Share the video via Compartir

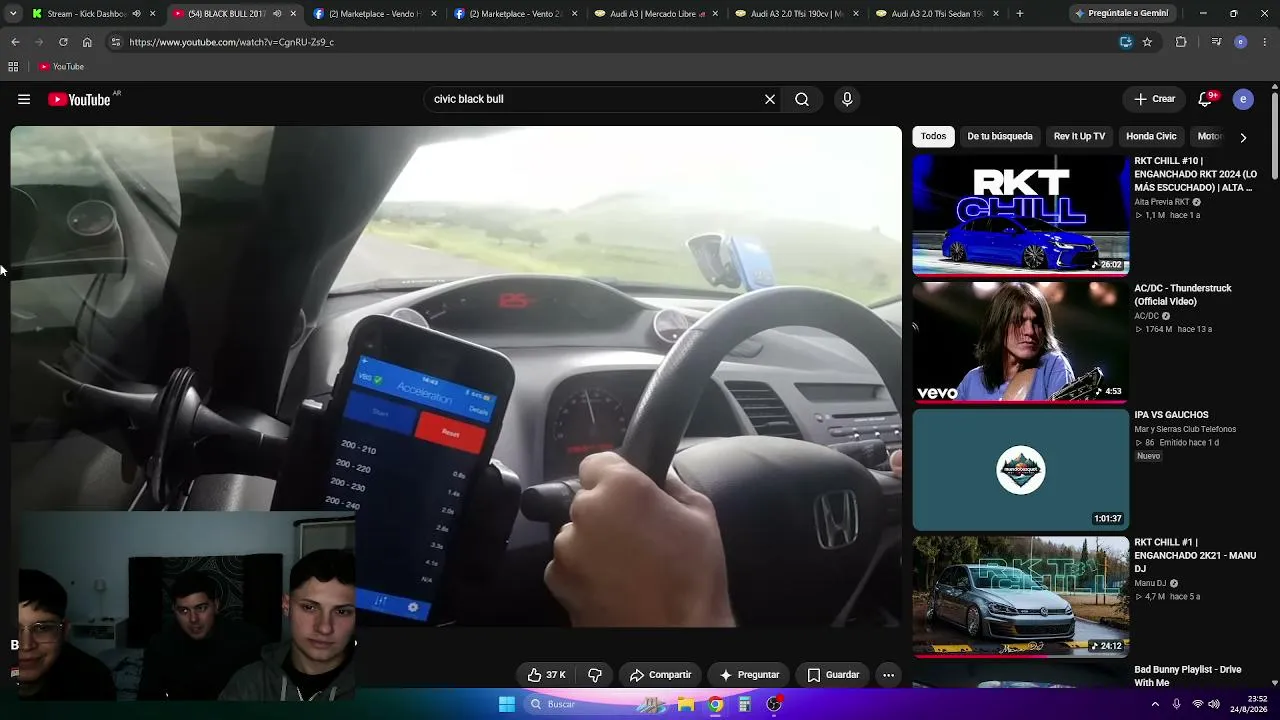point(660,675)
